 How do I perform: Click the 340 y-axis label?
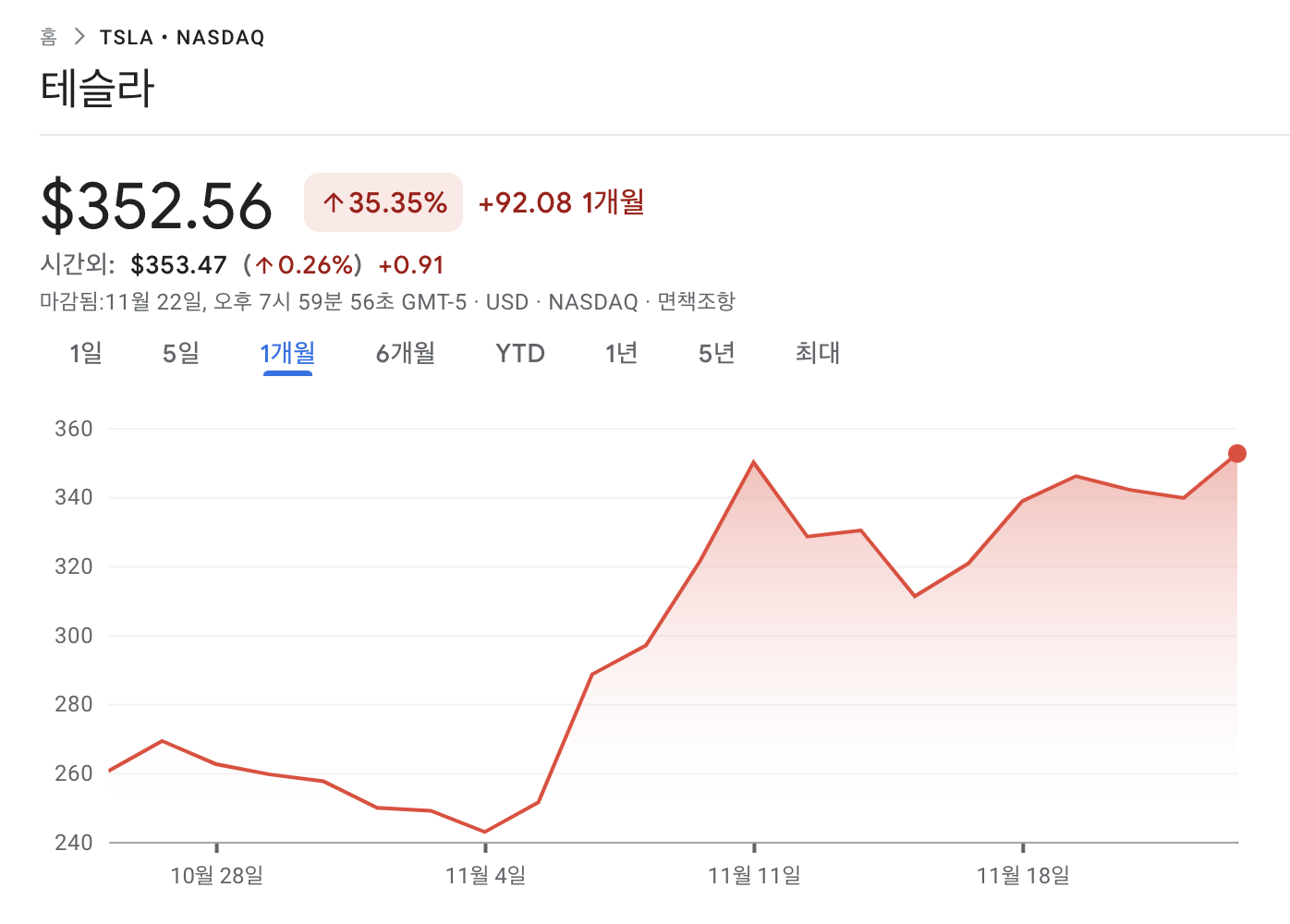tap(74, 497)
